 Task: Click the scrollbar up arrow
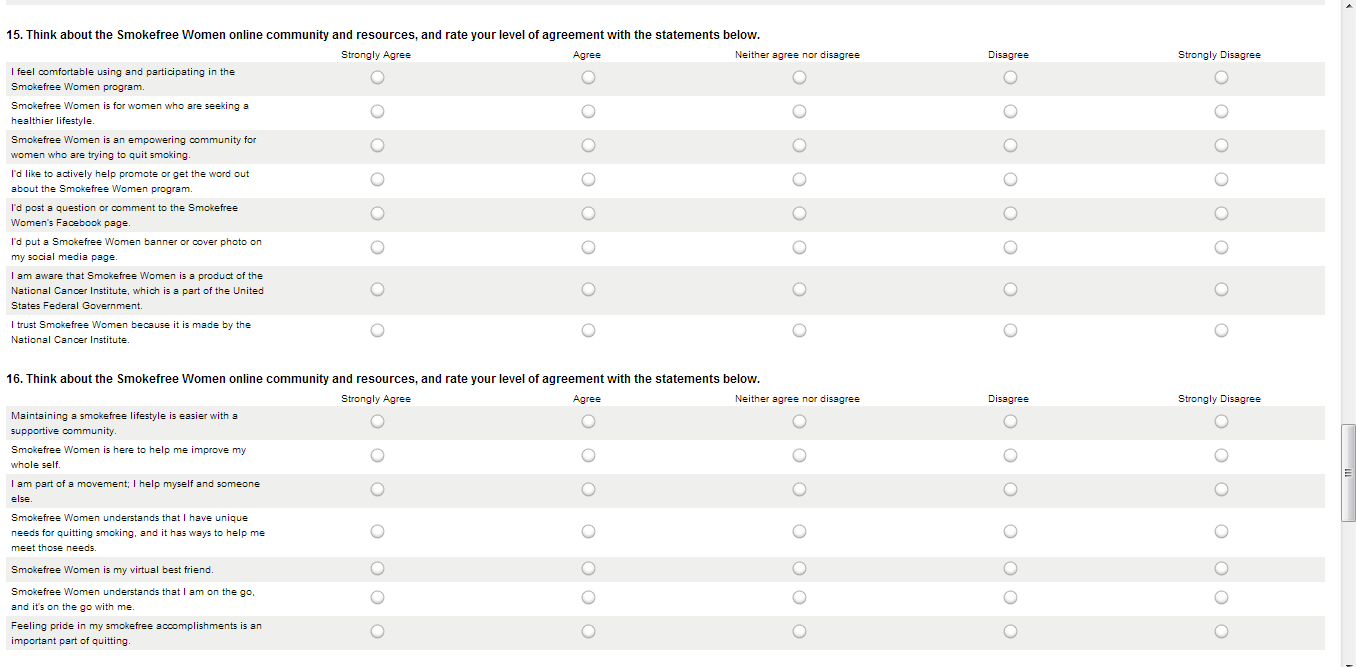coord(1348,5)
